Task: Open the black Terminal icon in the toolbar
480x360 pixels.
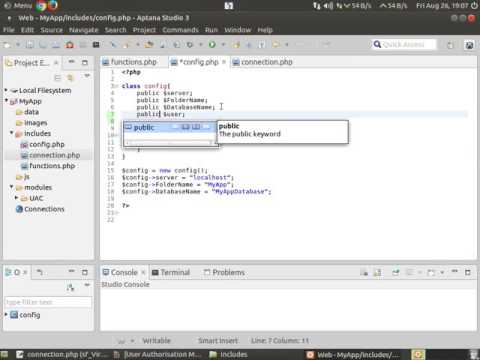Action: click(x=96, y=44)
